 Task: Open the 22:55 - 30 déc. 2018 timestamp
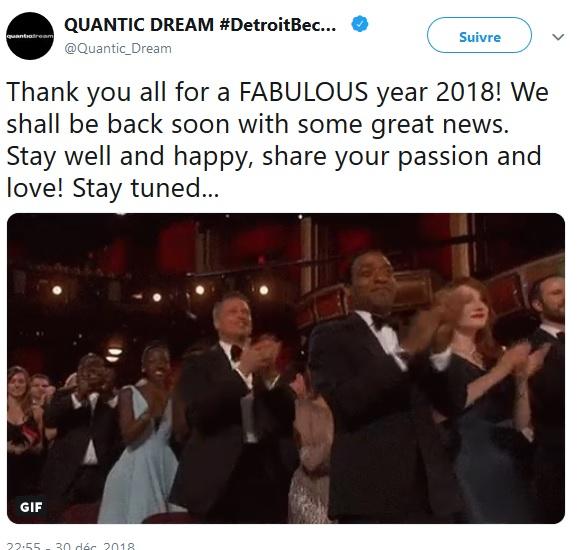pyautogui.click(x=71, y=546)
